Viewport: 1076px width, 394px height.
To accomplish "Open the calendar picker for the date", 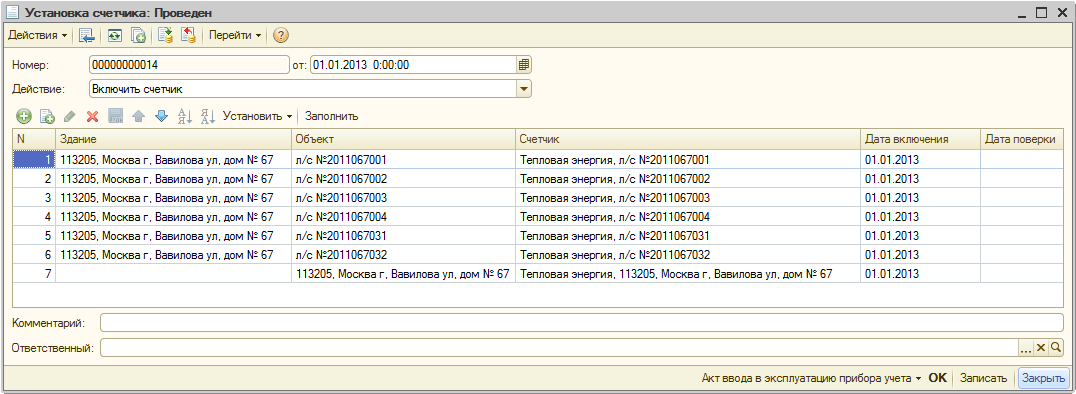I will click(524, 65).
